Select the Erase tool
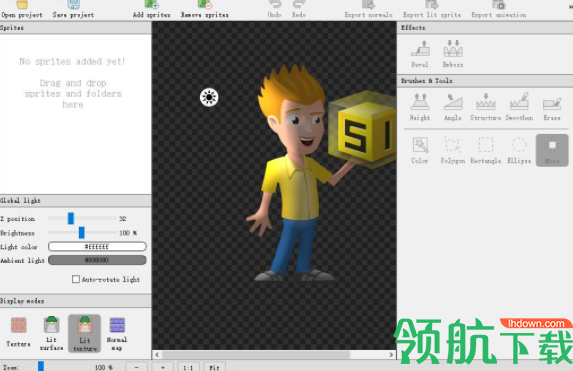Screen dimensions: 573x371 (x=552, y=107)
